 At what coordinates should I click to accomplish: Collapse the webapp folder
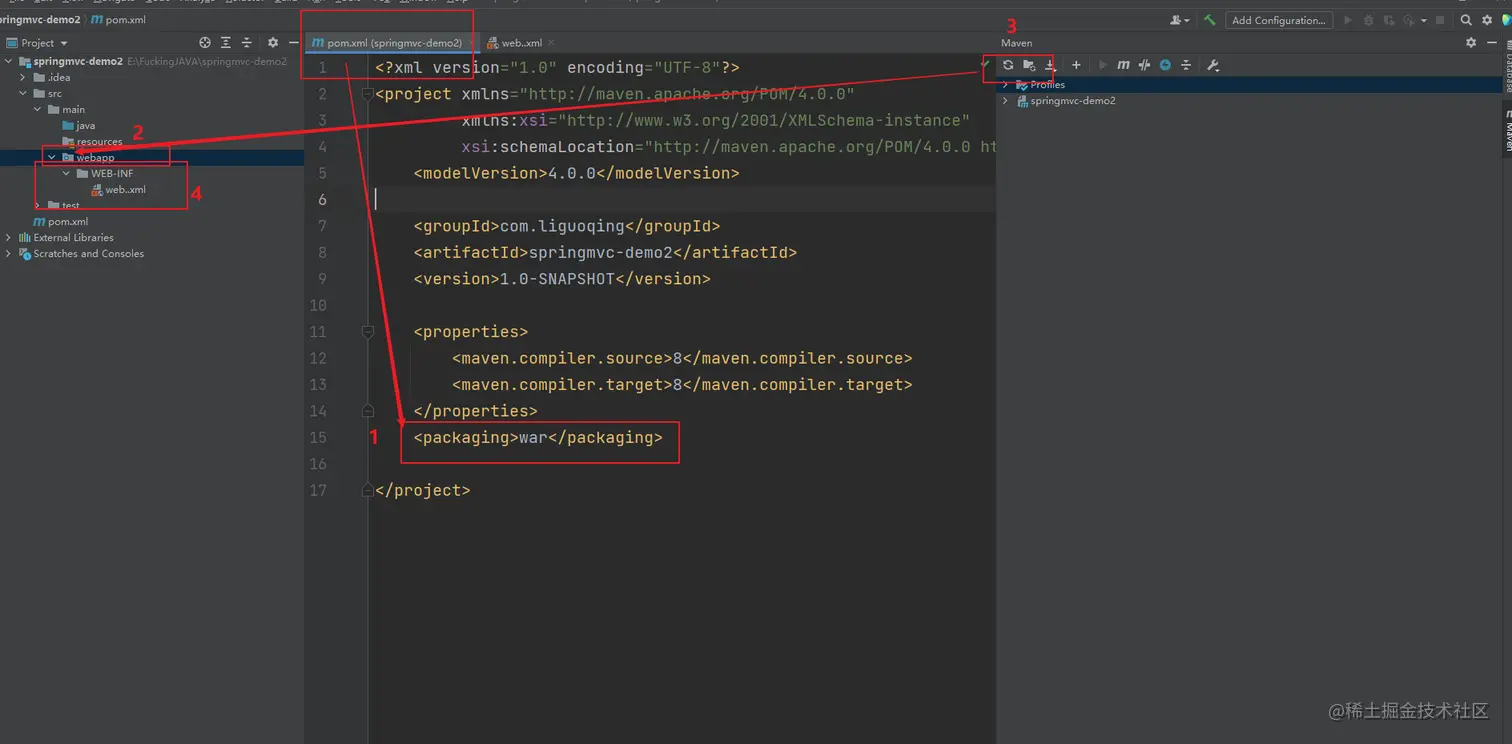52,157
